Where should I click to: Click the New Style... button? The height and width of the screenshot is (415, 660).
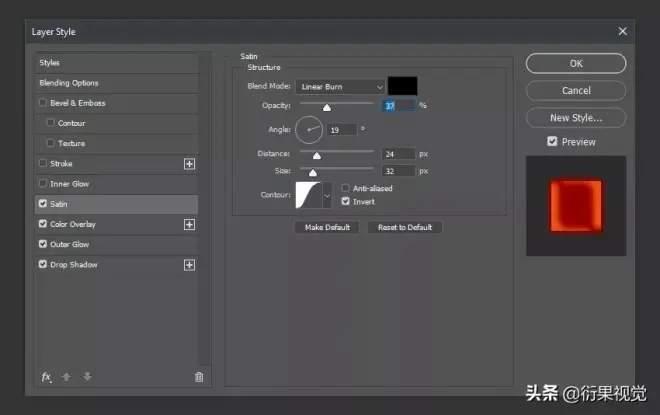click(x=576, y=118)
